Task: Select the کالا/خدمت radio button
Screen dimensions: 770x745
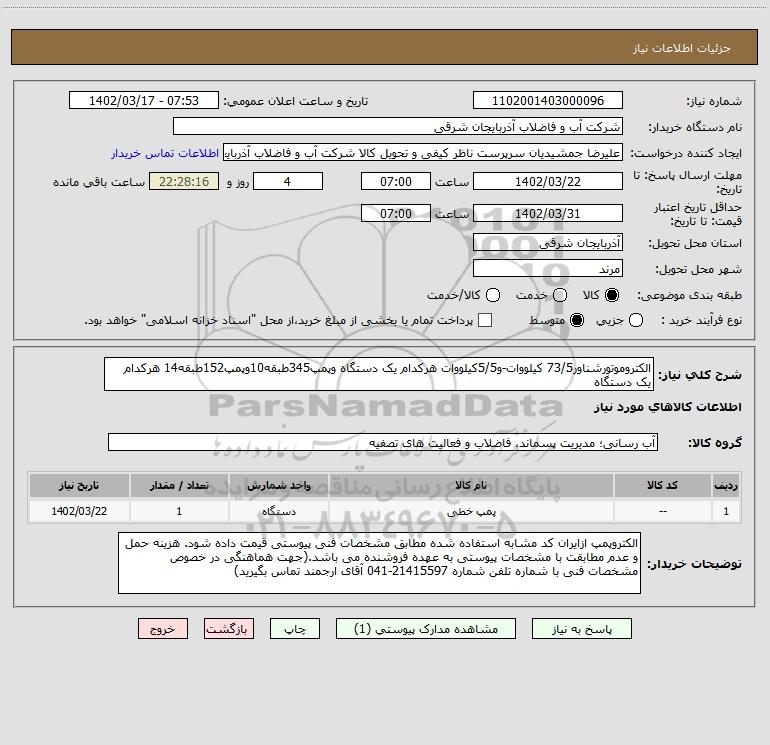Action: [x=493, y=295]
